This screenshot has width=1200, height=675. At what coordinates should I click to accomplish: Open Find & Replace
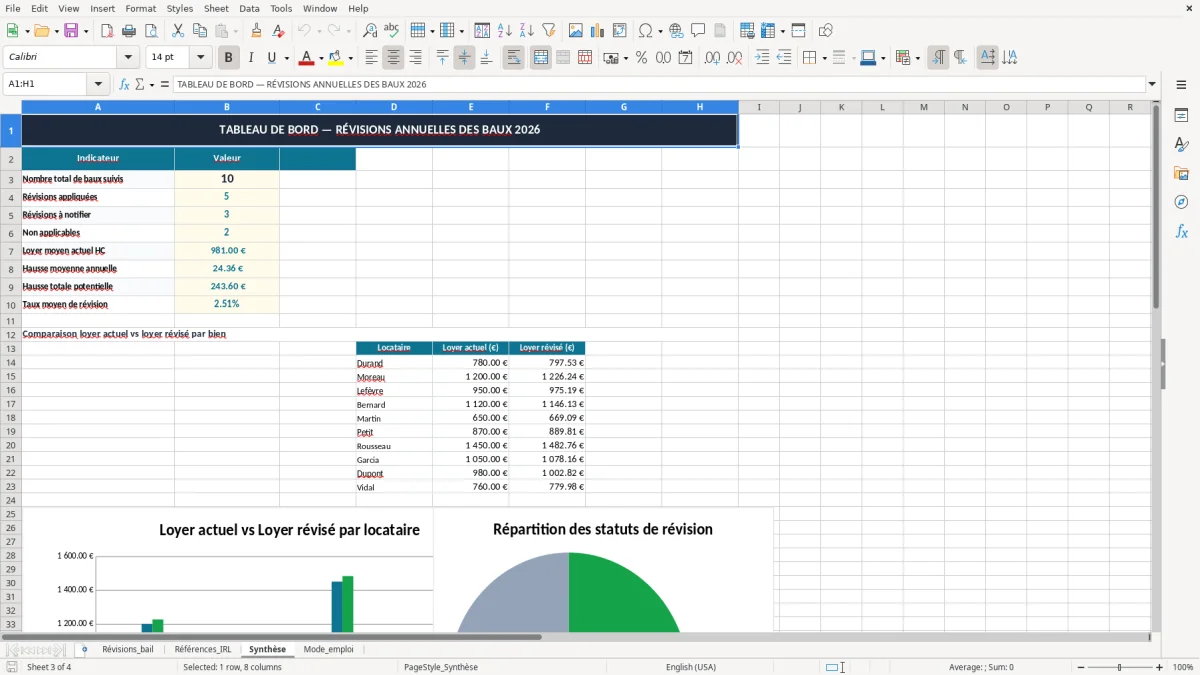tap(370, 31)
